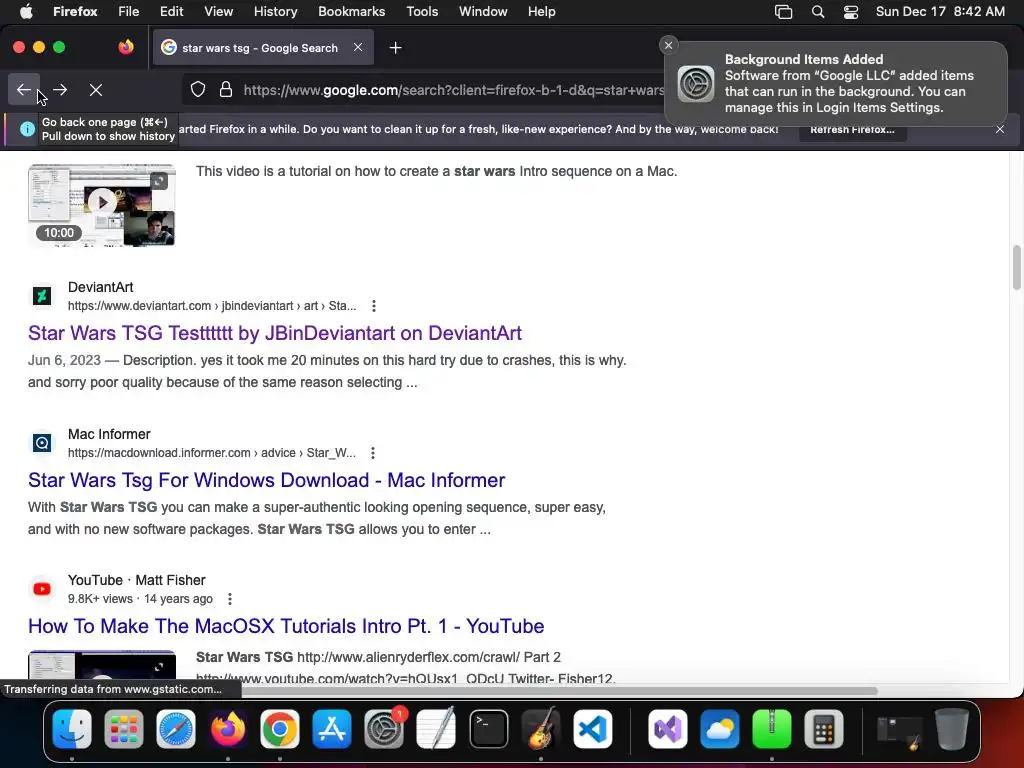This screenshot has height=768, width=1024.
Task: Click DeviantArt favicon in result
Action: point(42,296)
